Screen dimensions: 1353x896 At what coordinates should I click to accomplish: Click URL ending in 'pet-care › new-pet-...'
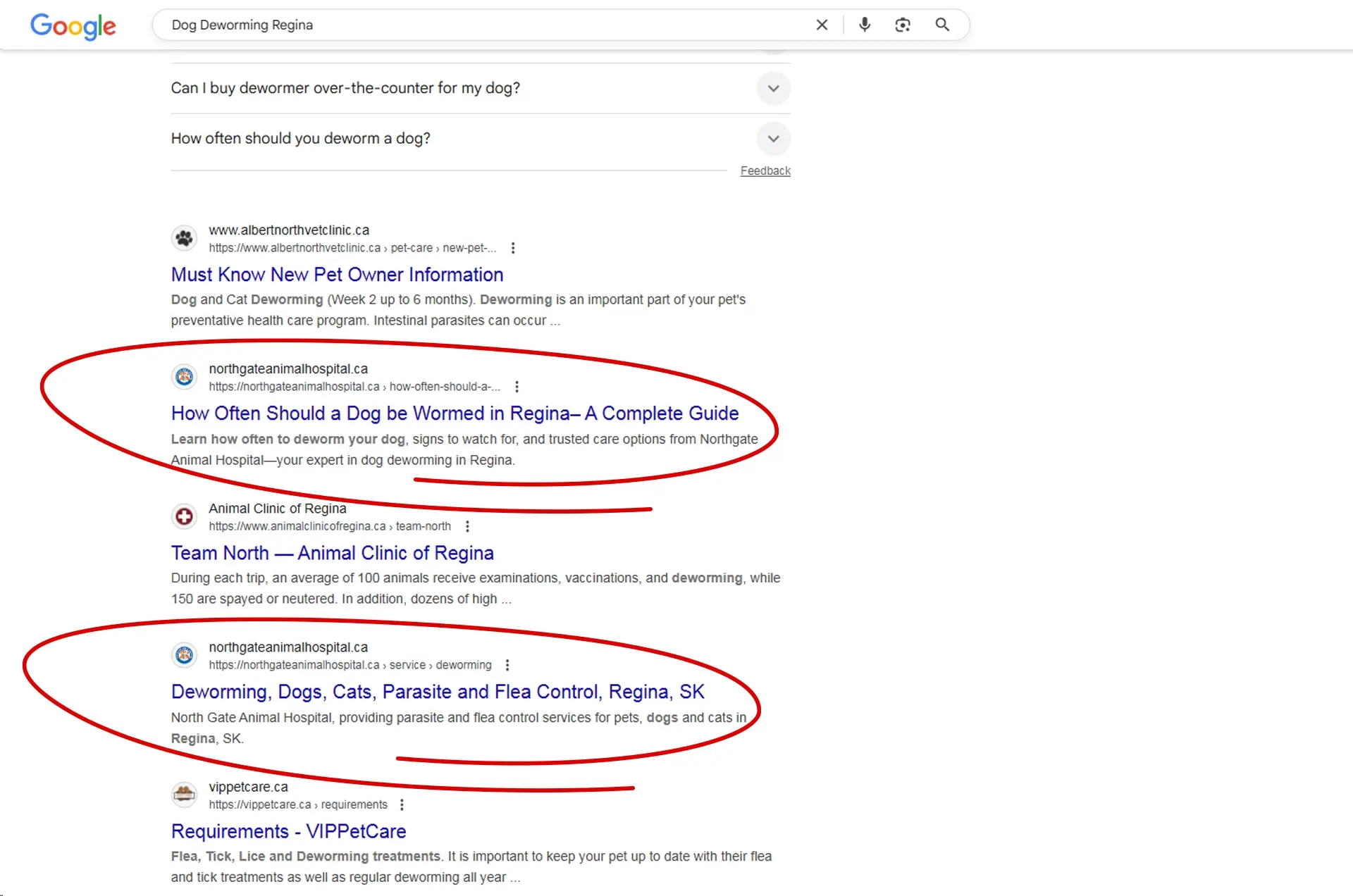click(x=352, y=248)
